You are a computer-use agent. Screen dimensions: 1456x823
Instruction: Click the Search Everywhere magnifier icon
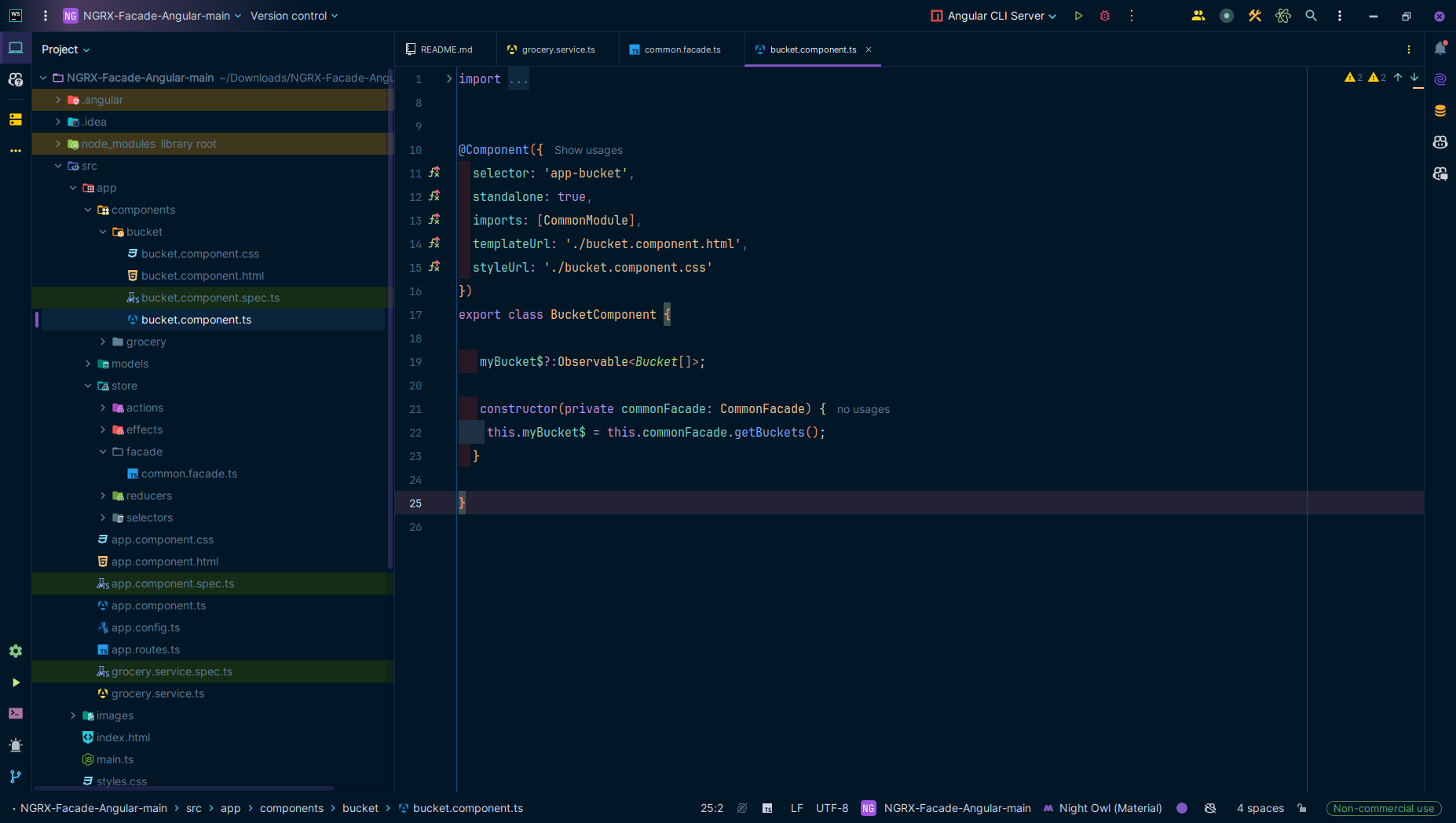click(1311, 16)
